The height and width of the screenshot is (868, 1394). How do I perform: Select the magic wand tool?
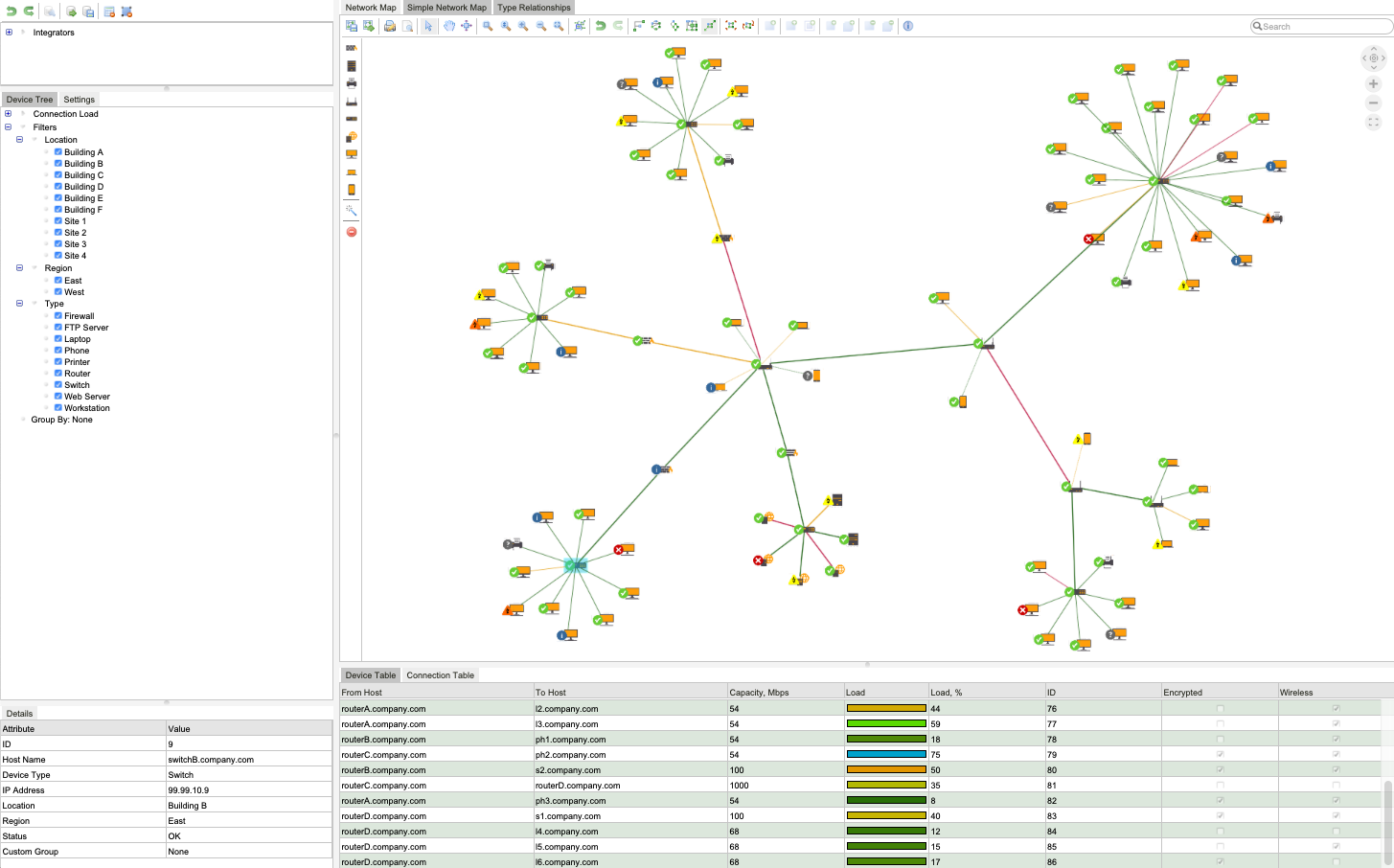pyautogui.click(x=352, y=210)
